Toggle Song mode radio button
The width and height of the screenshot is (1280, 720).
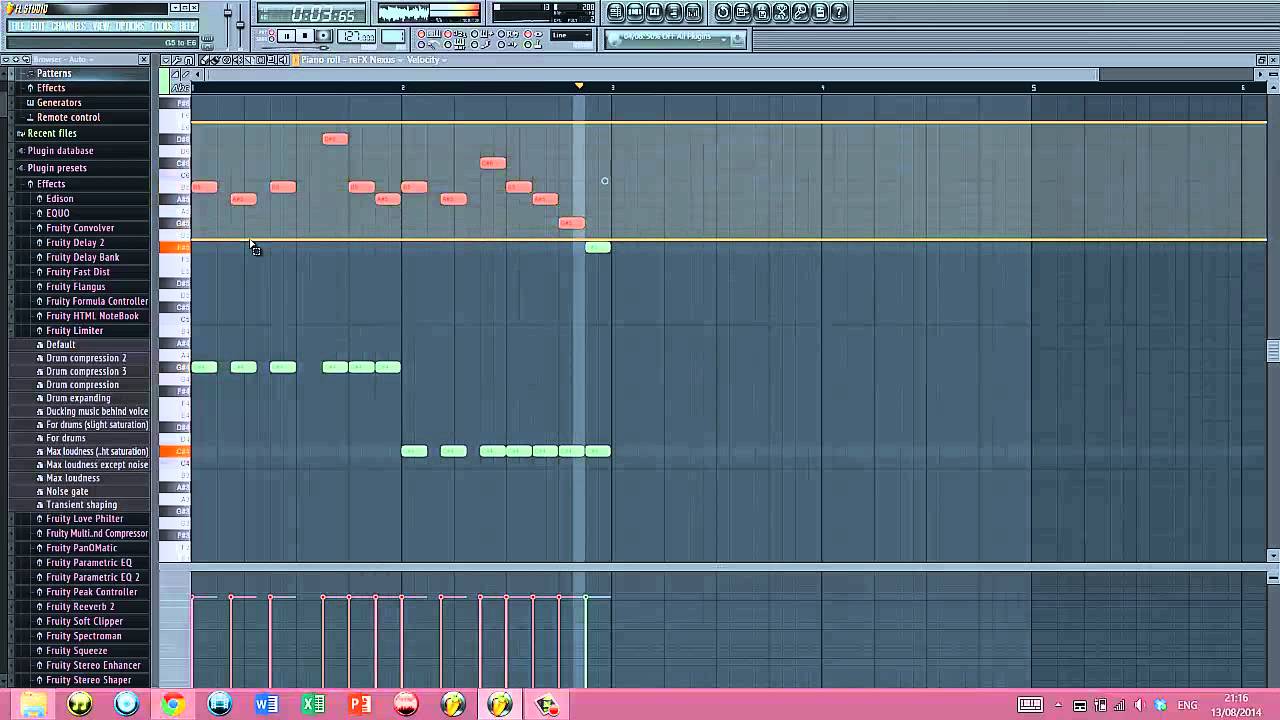pyautogui.click(x=271, y=39)
